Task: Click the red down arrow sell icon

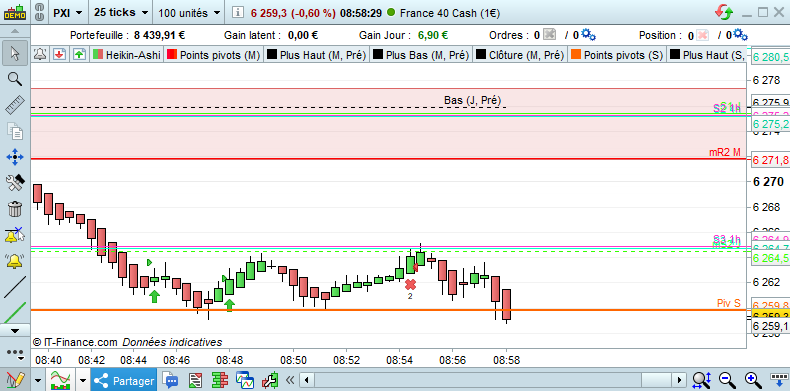Action: [59, 54]
